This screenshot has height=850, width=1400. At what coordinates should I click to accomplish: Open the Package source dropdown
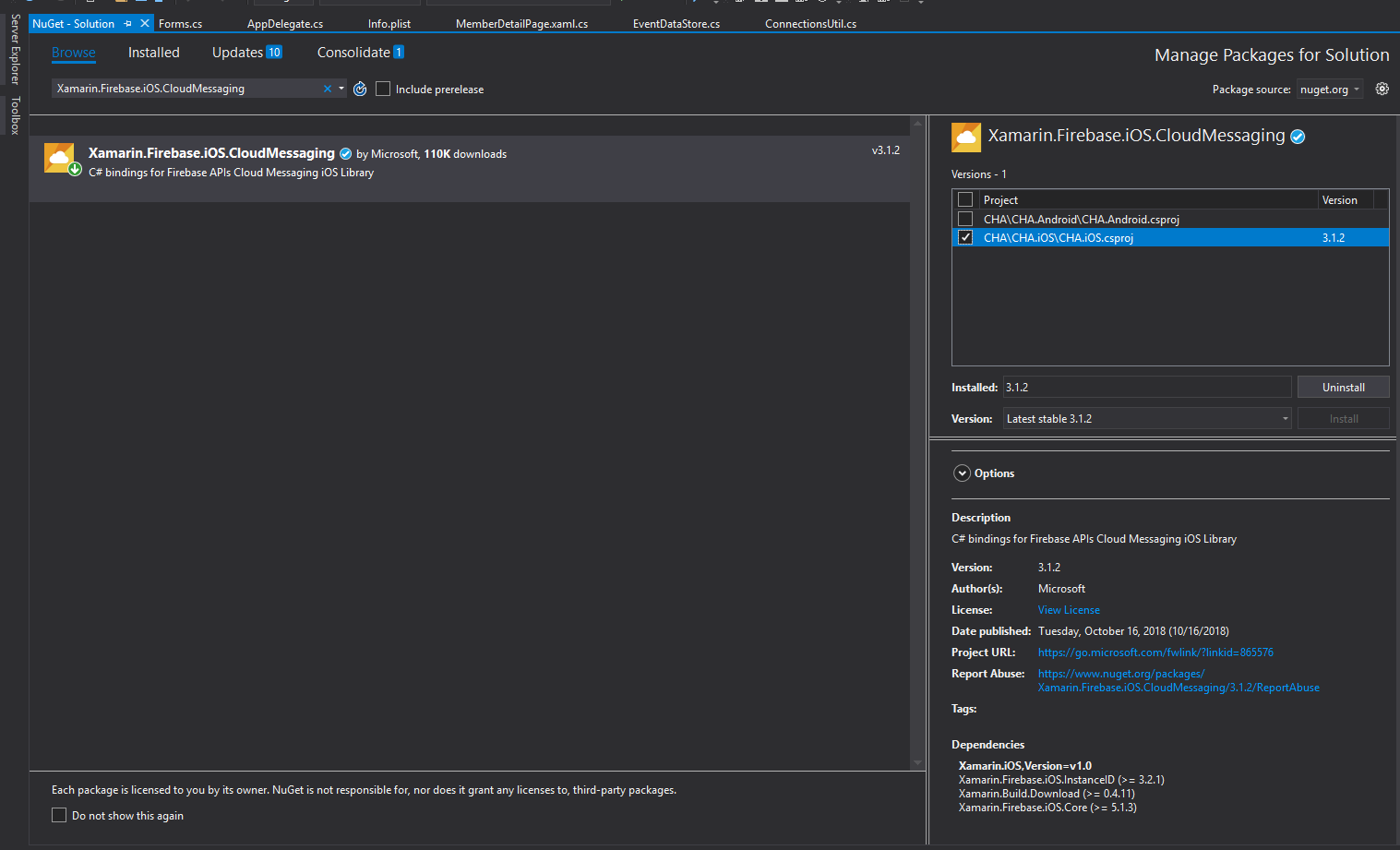pyautogui.click(x=1330, y=90)
